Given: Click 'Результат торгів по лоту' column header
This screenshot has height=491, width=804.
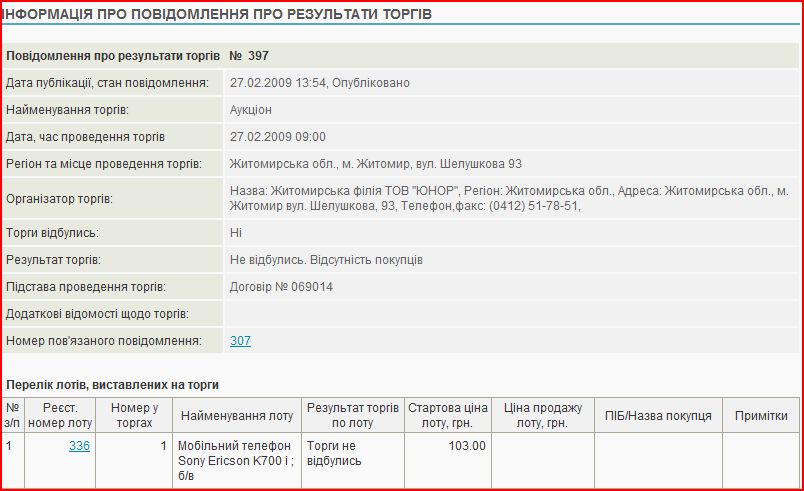Looking at the screenshot, I should click(353, 416).
